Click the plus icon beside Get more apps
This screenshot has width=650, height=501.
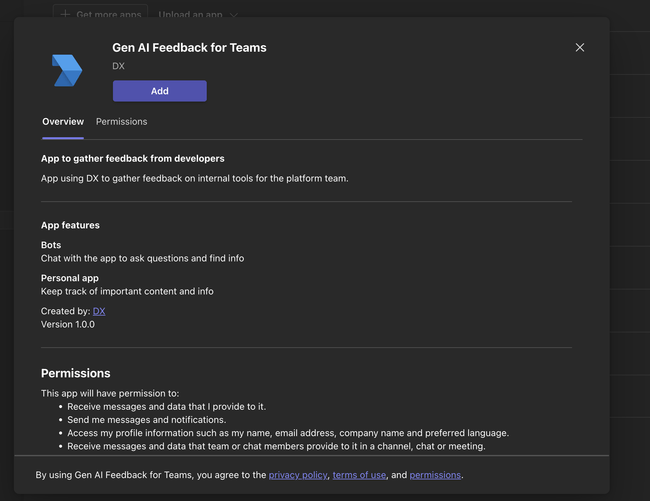pos(65,15)
